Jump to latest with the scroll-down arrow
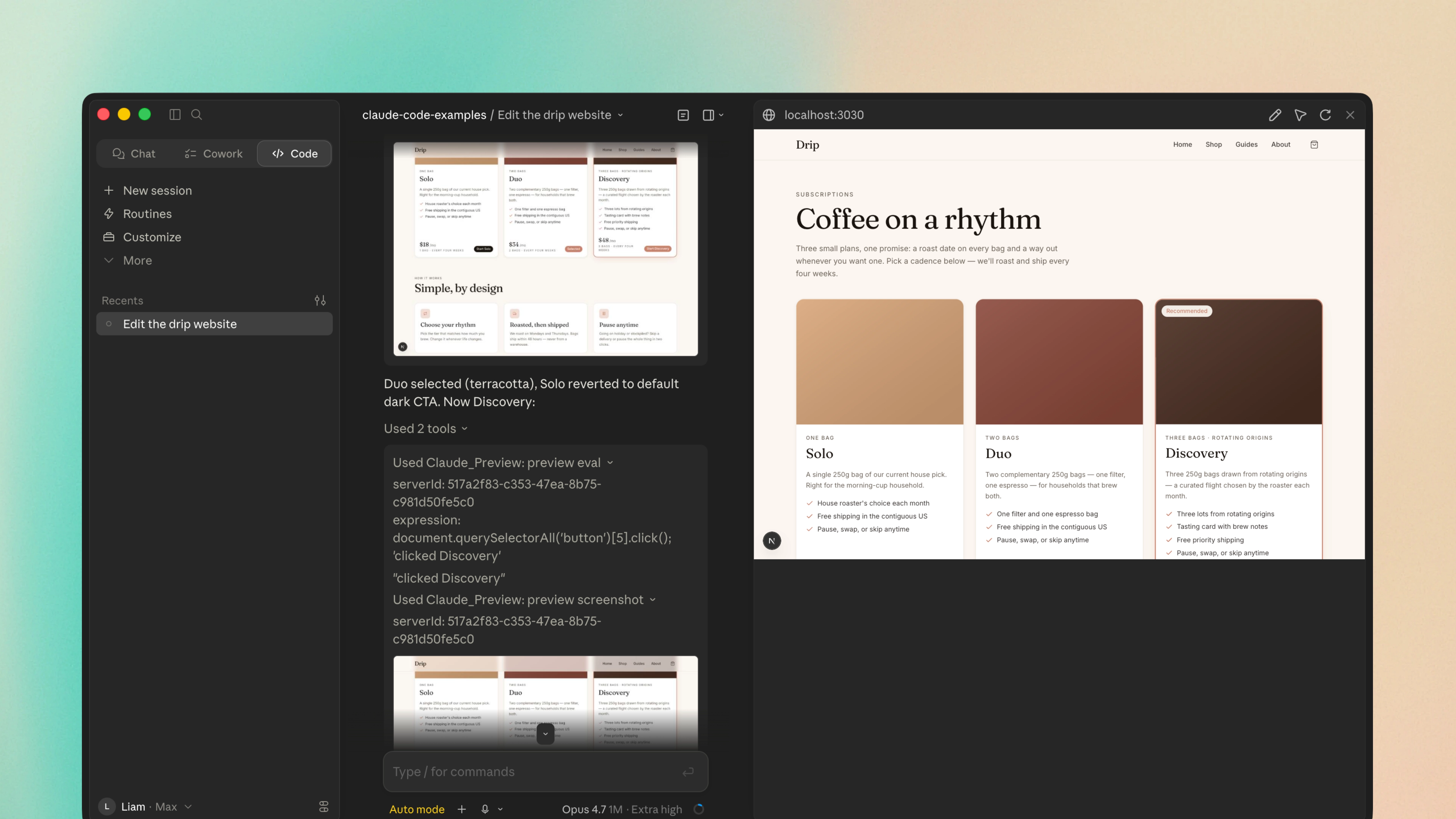Image resolution: width=1456 pixels, height=819 pixels. pyautogui.click(x=545, y=734)
